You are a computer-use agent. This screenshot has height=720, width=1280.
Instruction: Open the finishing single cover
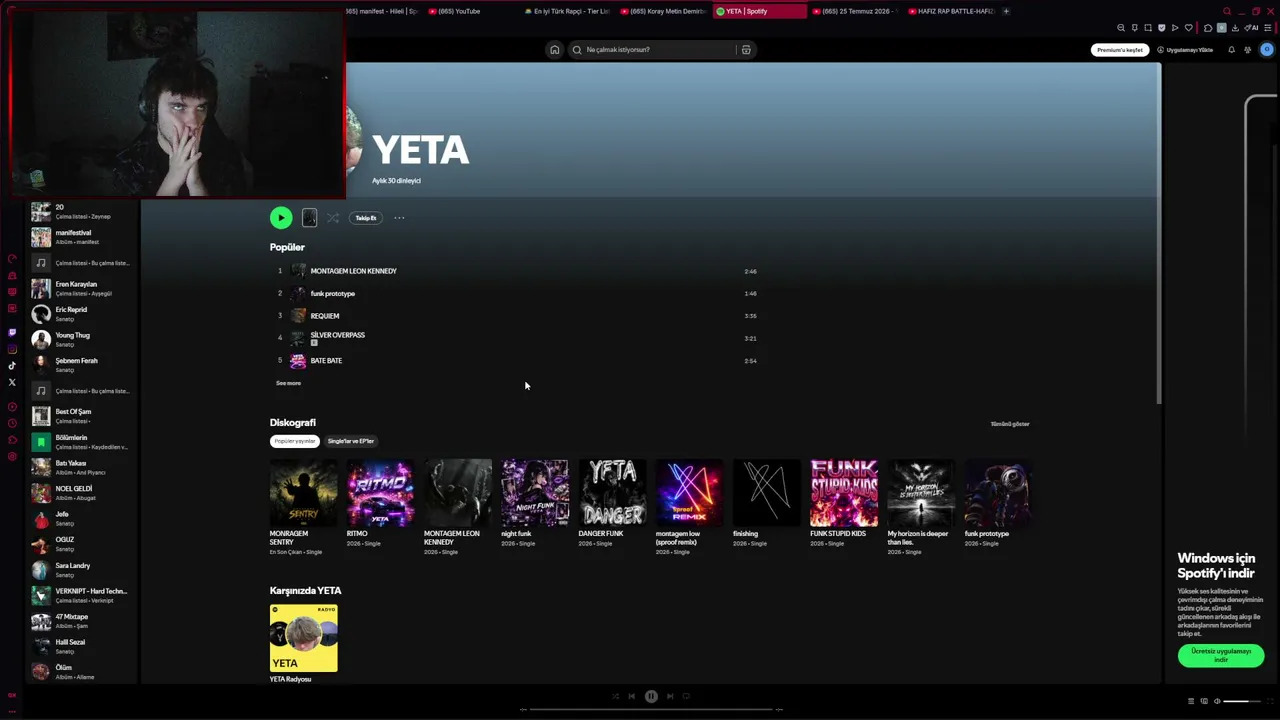coord(767,493)
